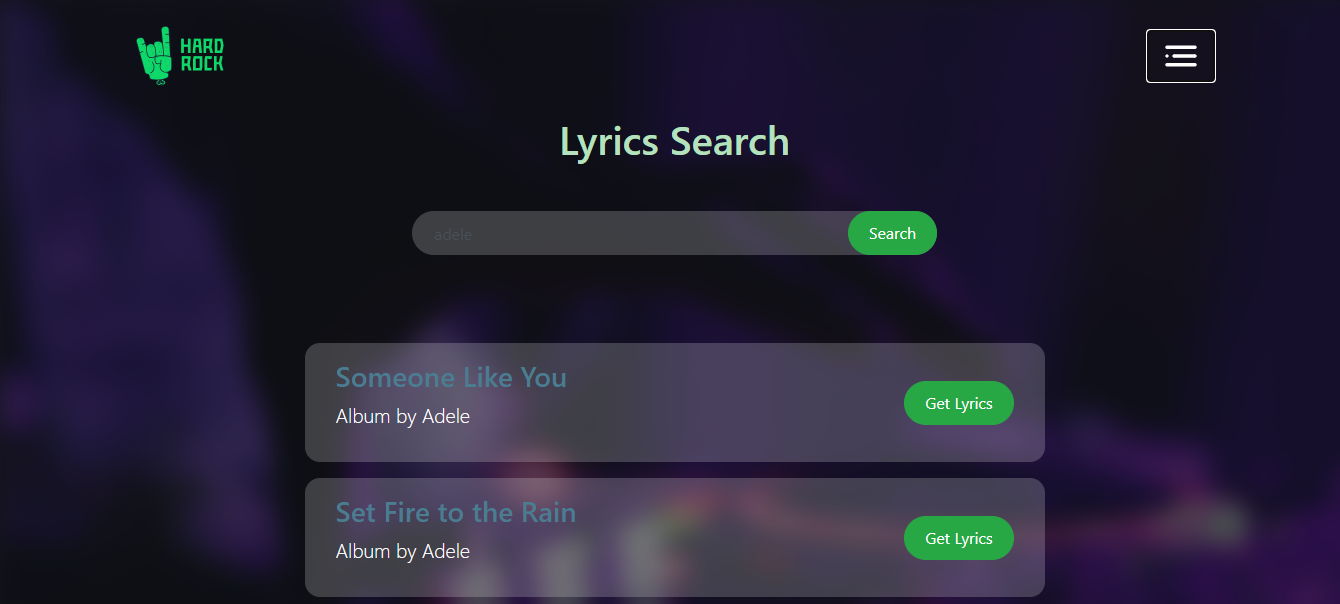This screenshot has height=604, width=1340.
Task: Click the HARD ROCK logo text
Action: [x=201, y=55]
